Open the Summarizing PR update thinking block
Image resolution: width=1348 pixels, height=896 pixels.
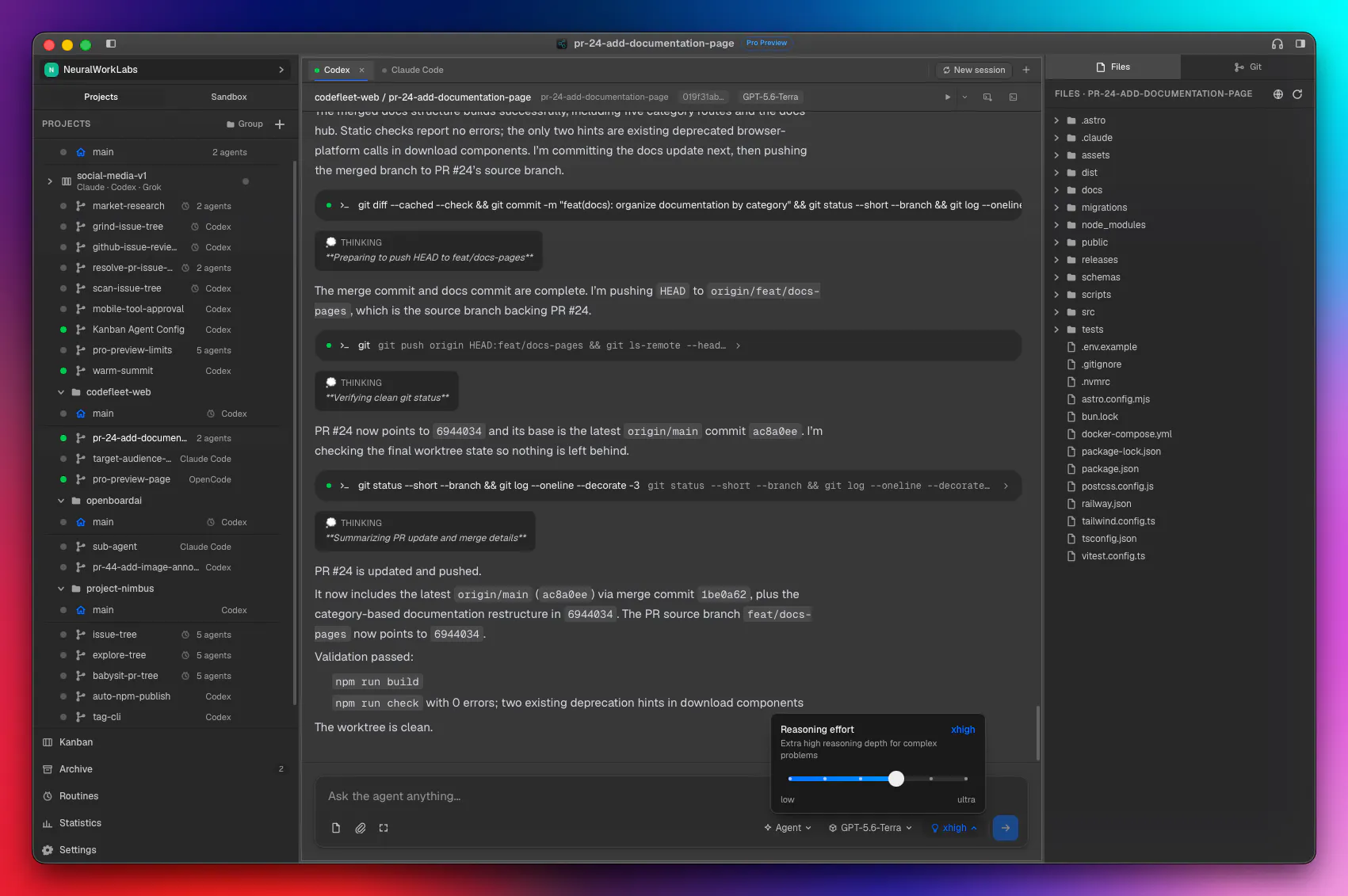point(426,531)
